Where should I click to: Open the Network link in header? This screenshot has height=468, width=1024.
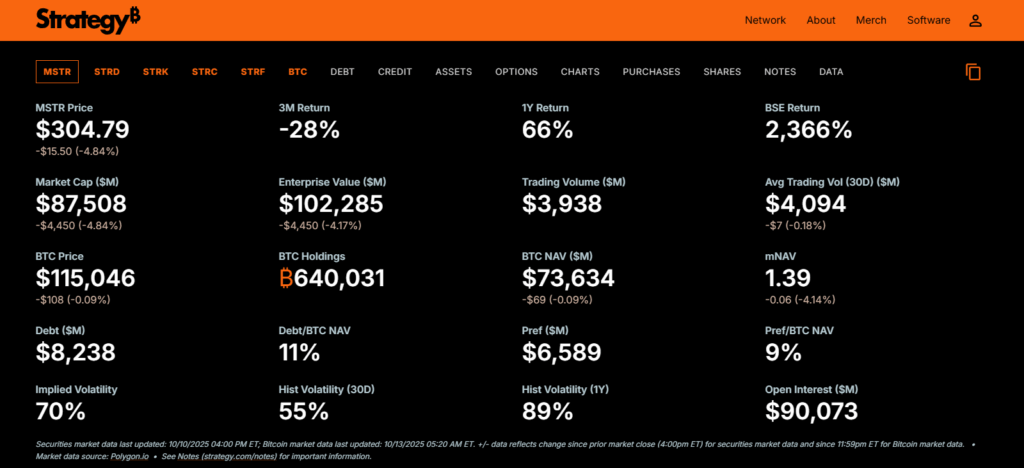coord(765,20)
